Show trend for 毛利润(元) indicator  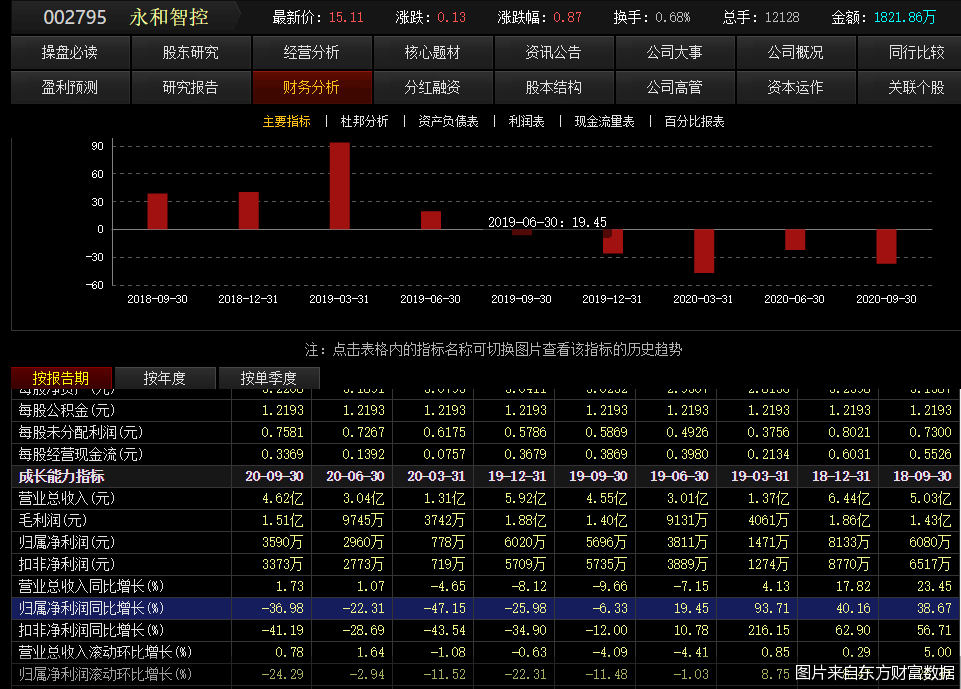pyautogui.click(x=53, y=520)
